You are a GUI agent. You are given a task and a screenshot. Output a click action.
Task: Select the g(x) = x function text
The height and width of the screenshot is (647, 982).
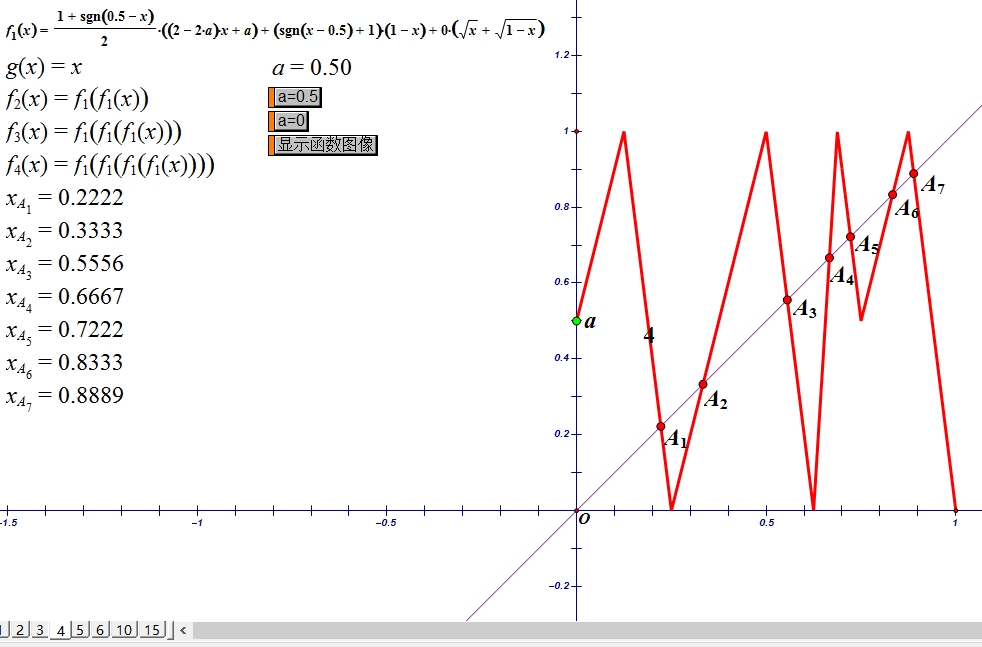point(44,66)
